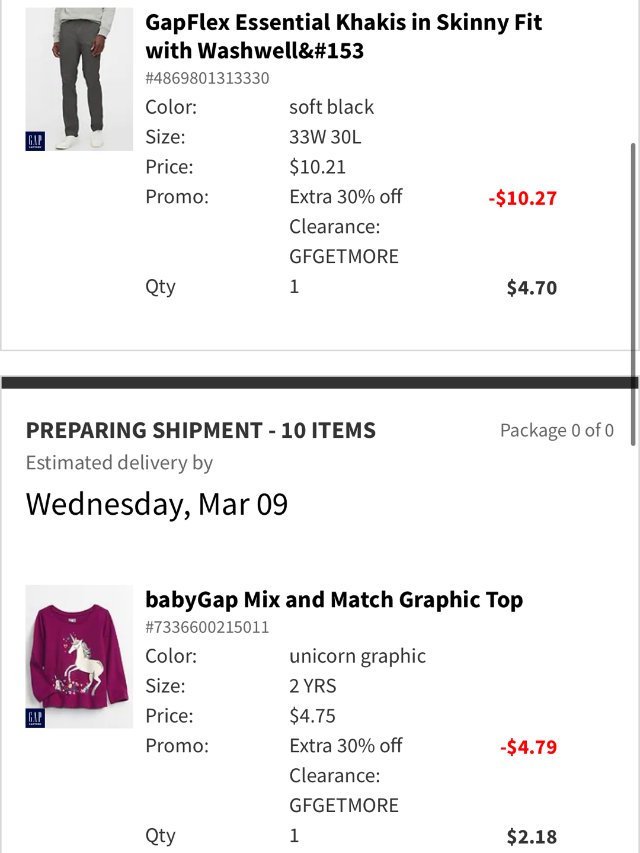Select item number #7336600215011
The height and width of the screenshot is (853, 640).
tap(207, 627)
